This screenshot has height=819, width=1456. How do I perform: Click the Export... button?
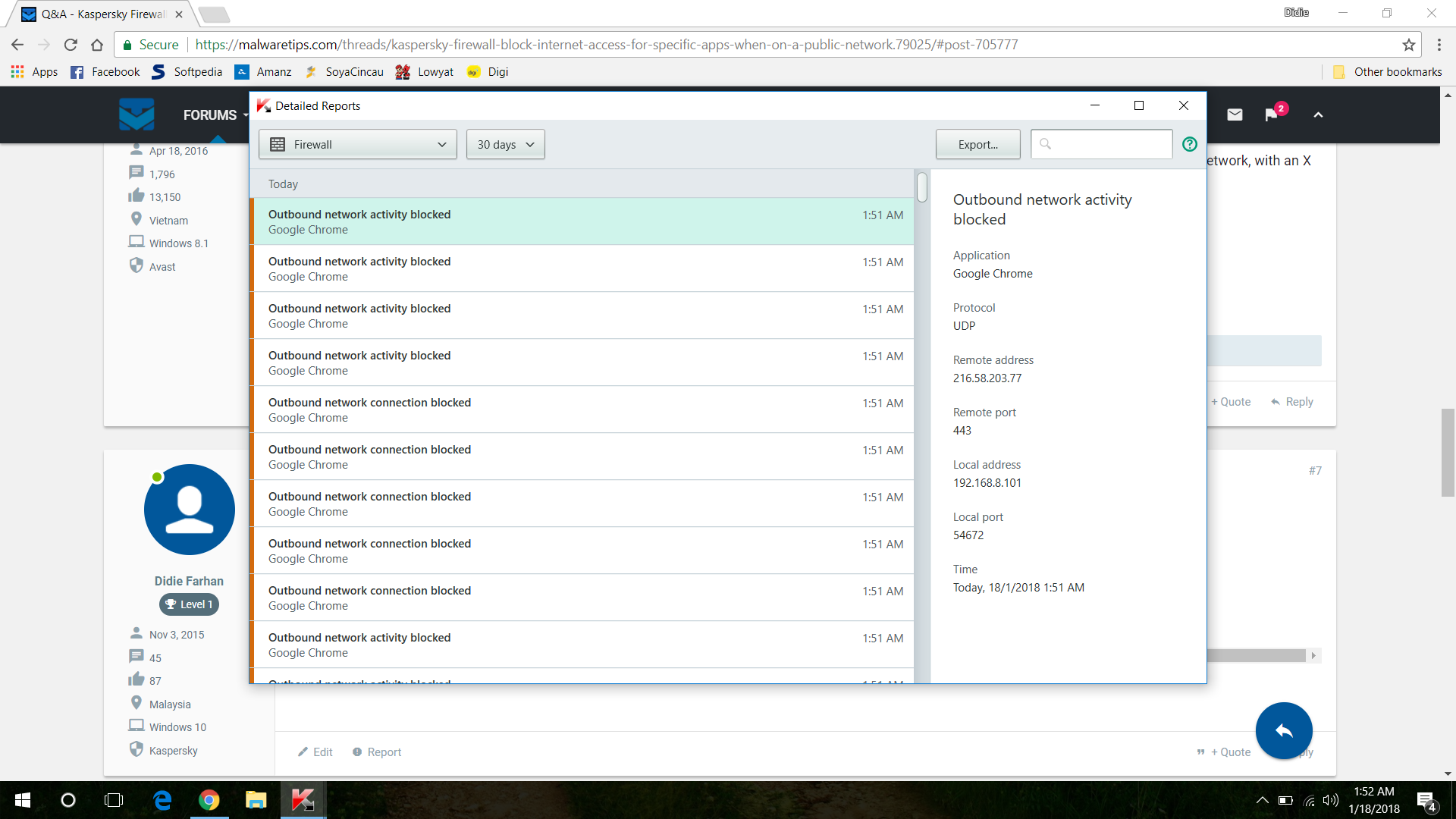pyautogui.click(x=977, y=144)
